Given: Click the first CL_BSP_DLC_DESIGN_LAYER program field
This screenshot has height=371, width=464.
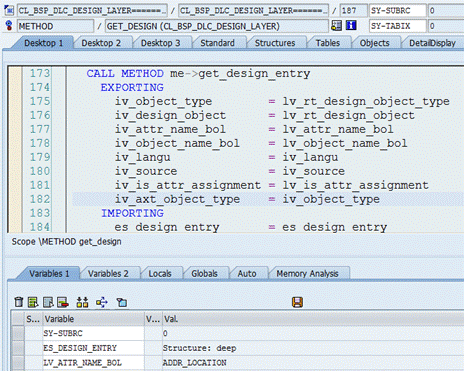Looking at the screenshot, I should pos(92,10).
